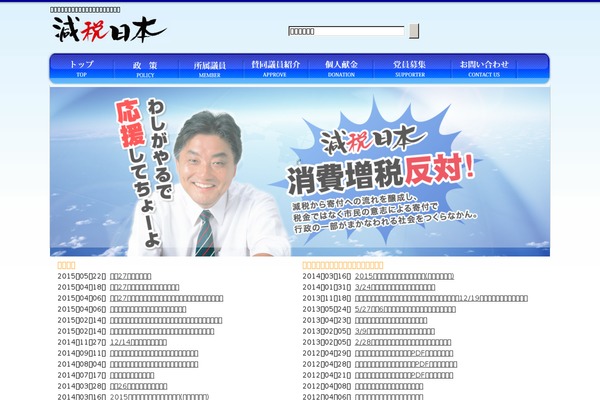The image size is (600, 400).
Task: Open the 政策 POLICY menu item
Action: pos(145,69)
